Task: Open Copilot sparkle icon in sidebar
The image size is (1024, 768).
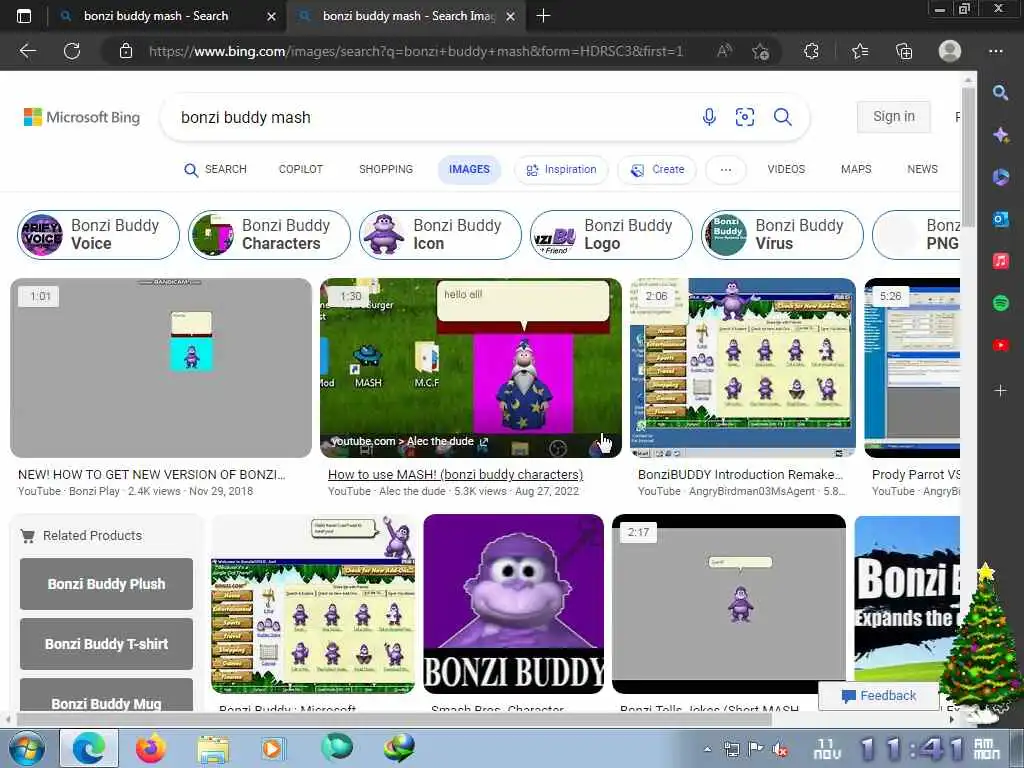Action: pos(1000,135)
